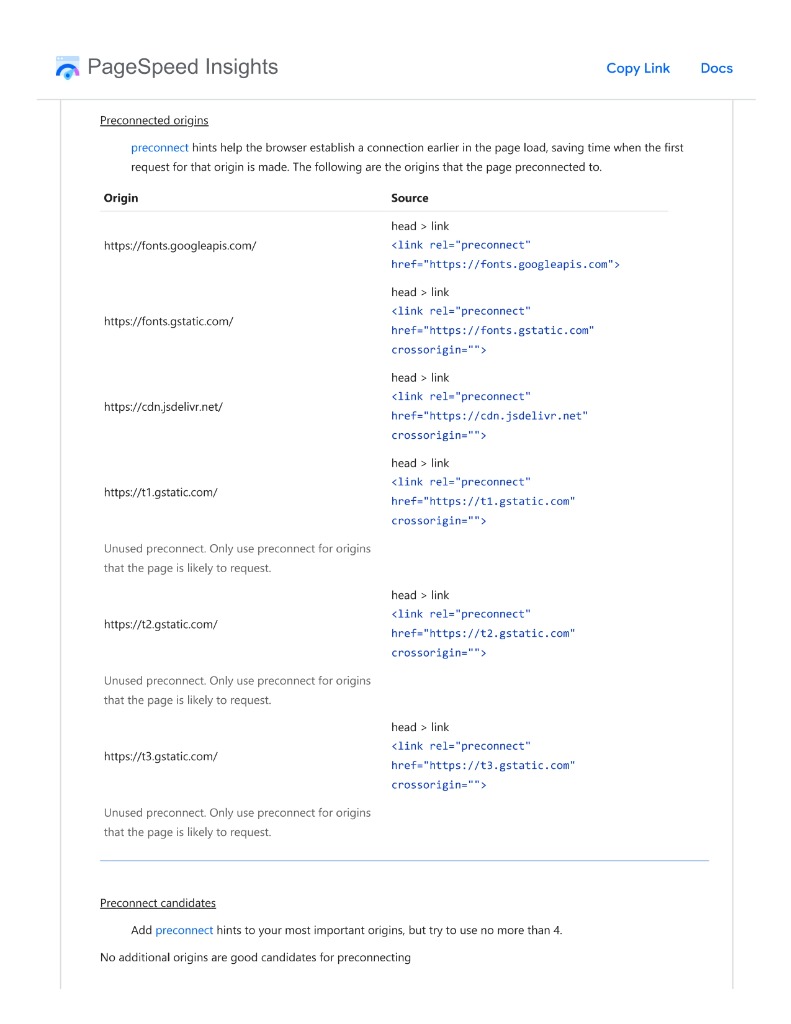The image size is (791, 1024).
Task: Collapse the Preconnect candidates section heading
Action: (158, 903)
